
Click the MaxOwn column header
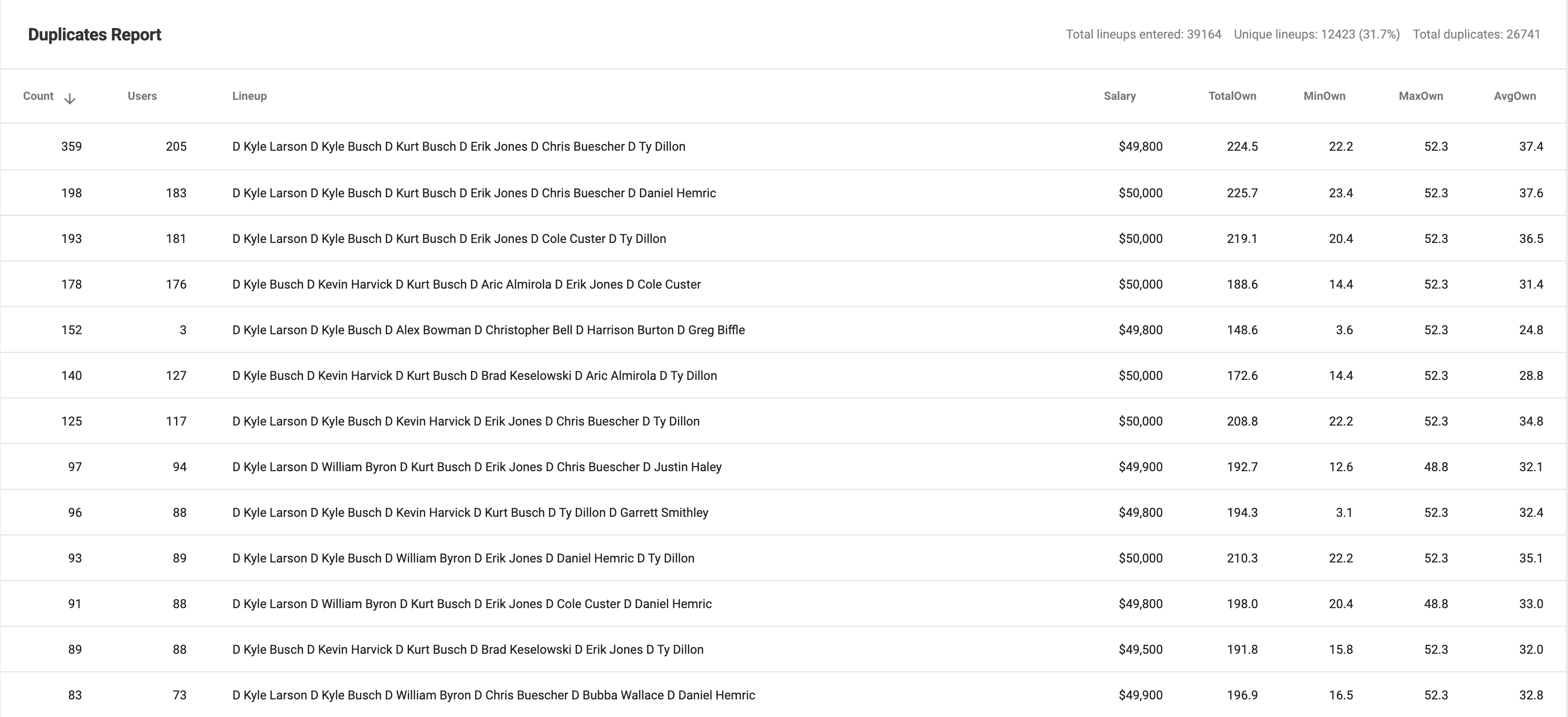(x=1420, y=96)
